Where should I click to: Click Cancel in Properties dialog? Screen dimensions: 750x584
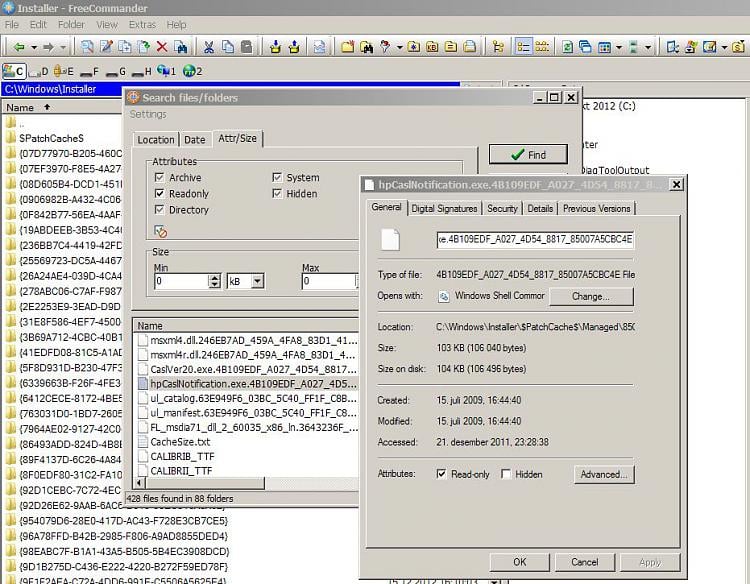(585, 562)
